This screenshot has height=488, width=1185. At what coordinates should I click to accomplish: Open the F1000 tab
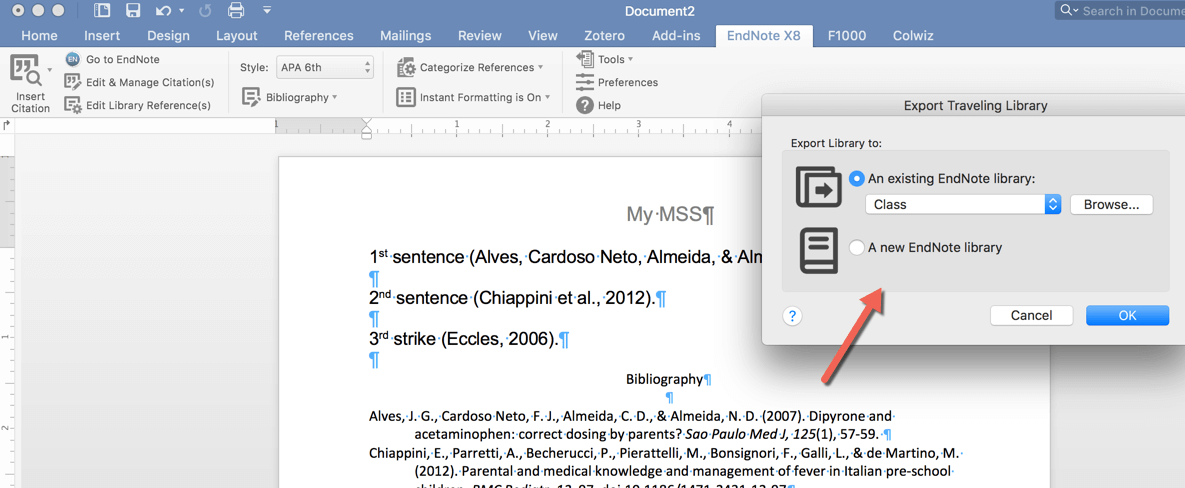tap(846, 36)
